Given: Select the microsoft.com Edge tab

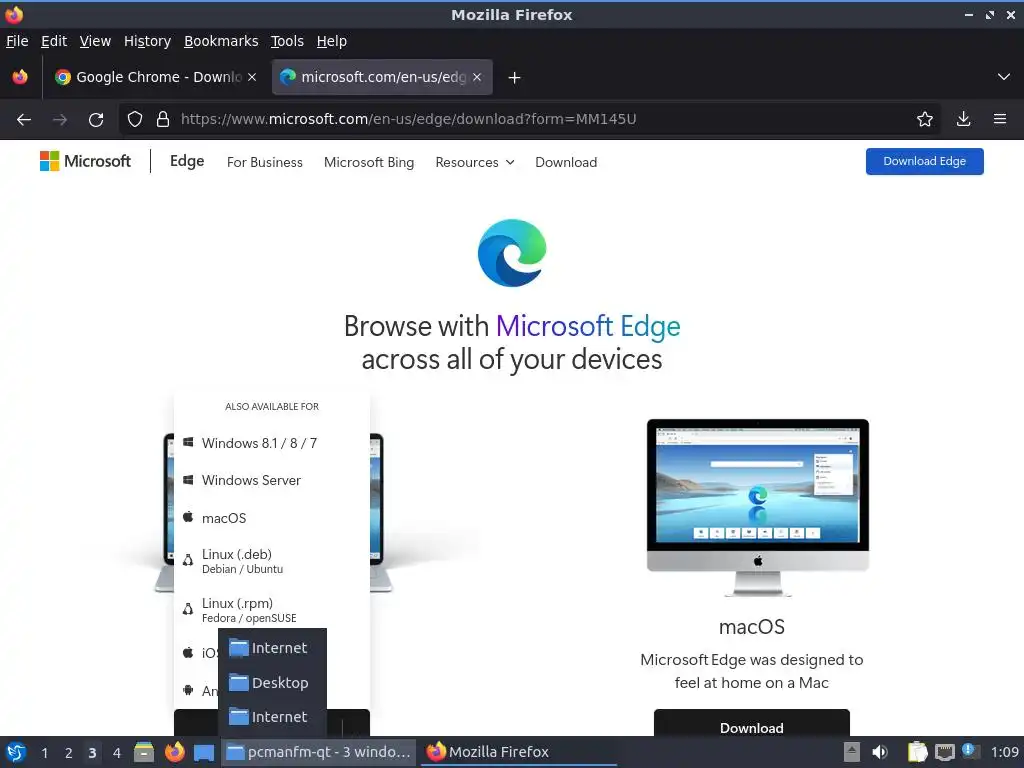Looking at the screenshot, I should (x=382, y=77).
